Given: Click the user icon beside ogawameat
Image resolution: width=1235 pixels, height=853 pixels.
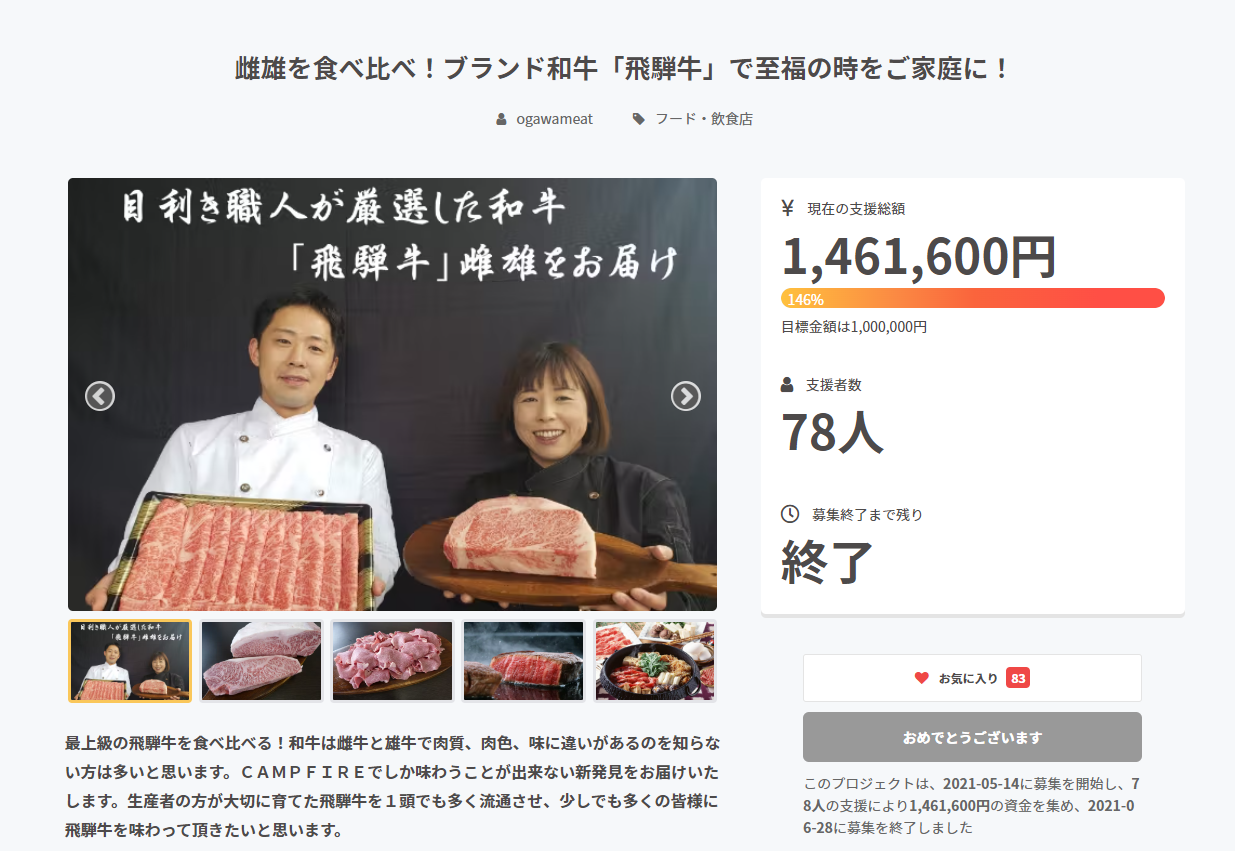Looking at the screenshot, I should [502, 119].
